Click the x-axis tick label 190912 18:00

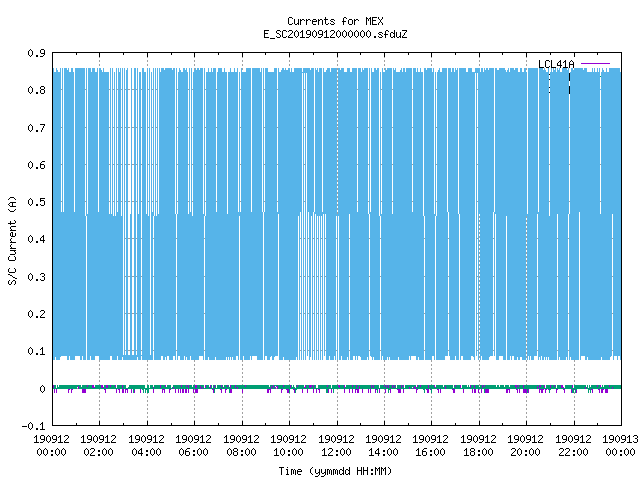(478, 445)
